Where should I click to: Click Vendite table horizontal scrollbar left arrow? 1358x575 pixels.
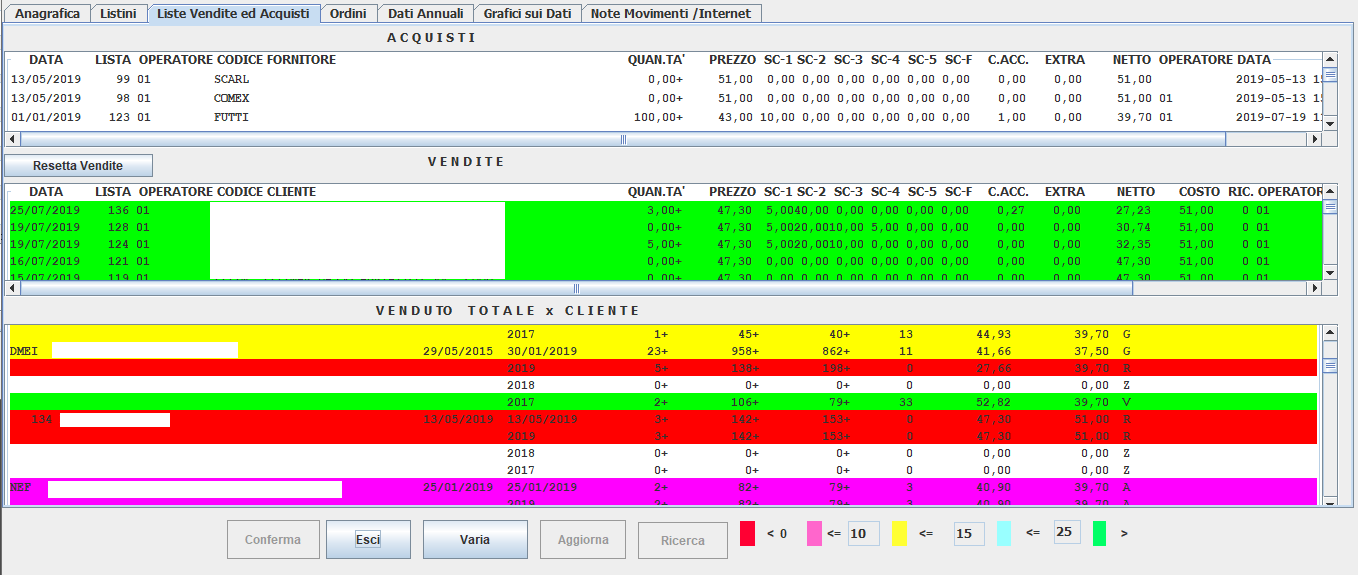13,288
